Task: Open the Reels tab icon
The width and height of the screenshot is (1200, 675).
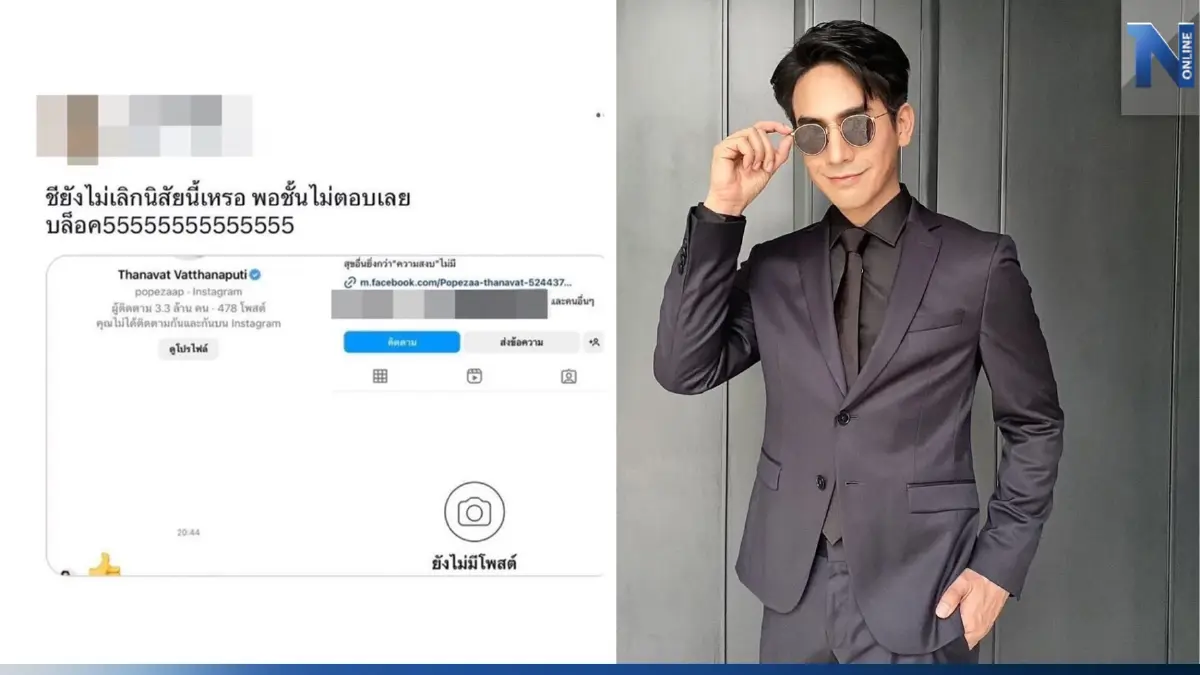Action: click(x=474, y=376)
